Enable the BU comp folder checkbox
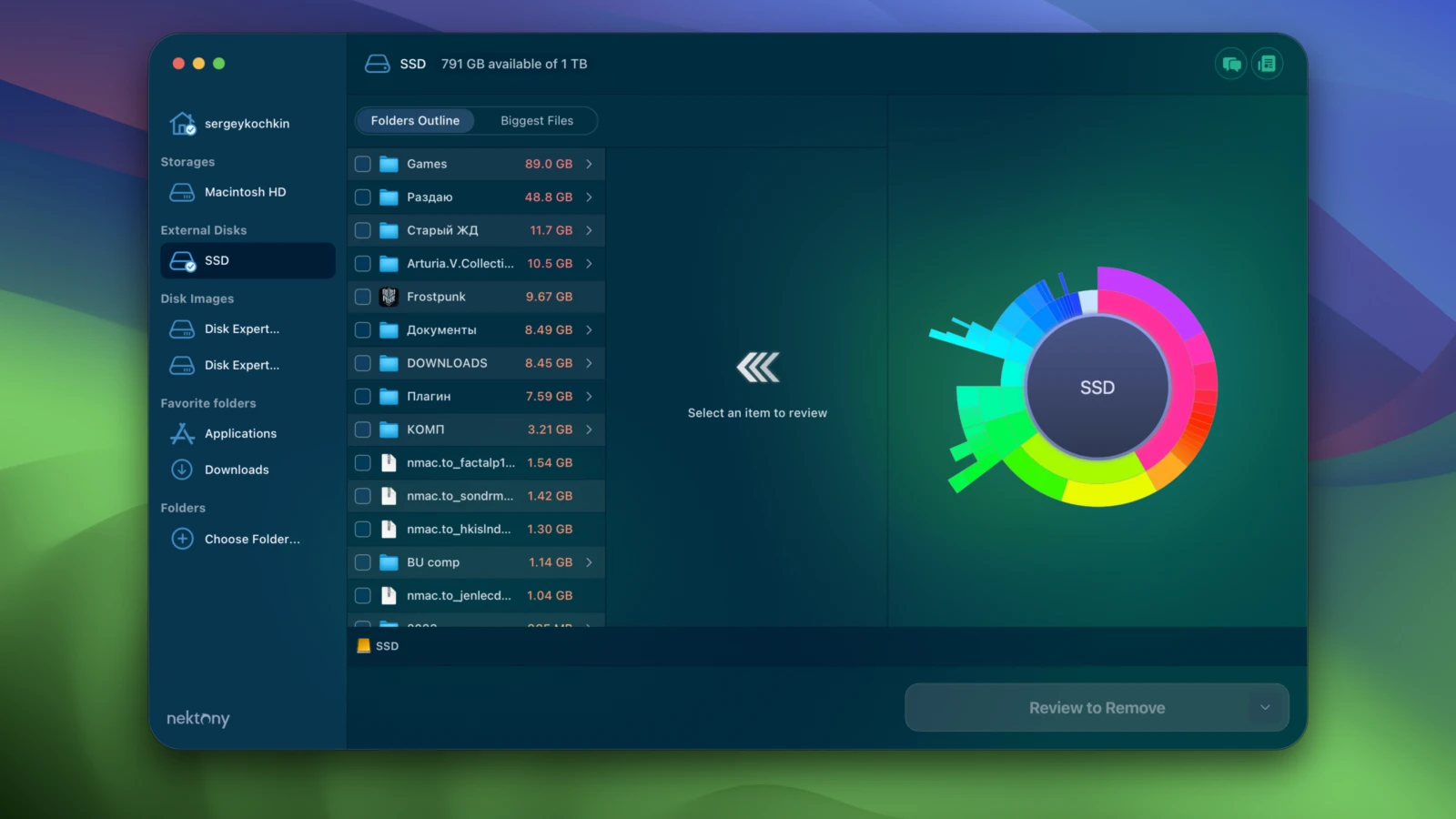Viewport: 1456px width, 819px height. point(363,562)
